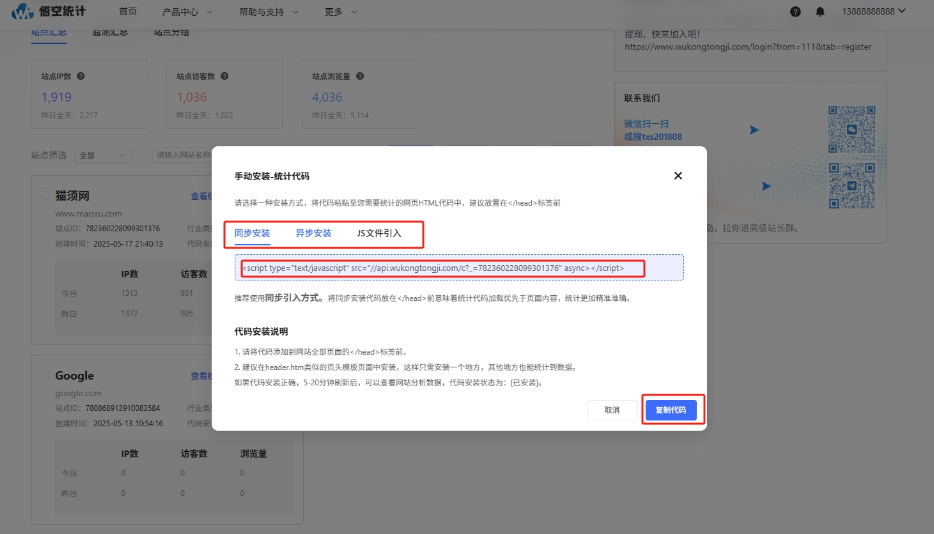
Task: Click help icon next to 站点访客数
Action: click(225, 76)
